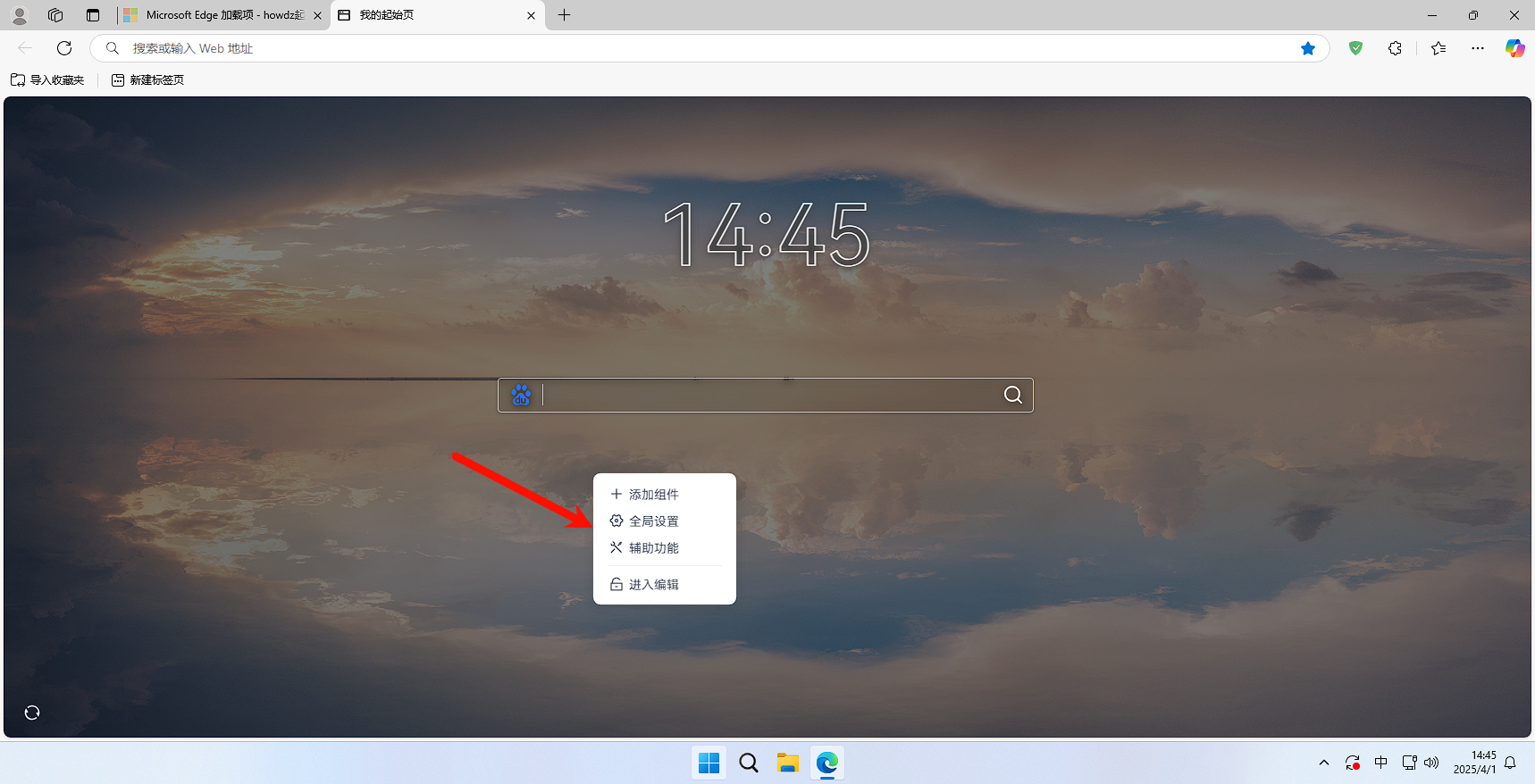The image size is (1535, 784).
Task: Open the tab actions menu icon
Action: click(x=93, y=15)
